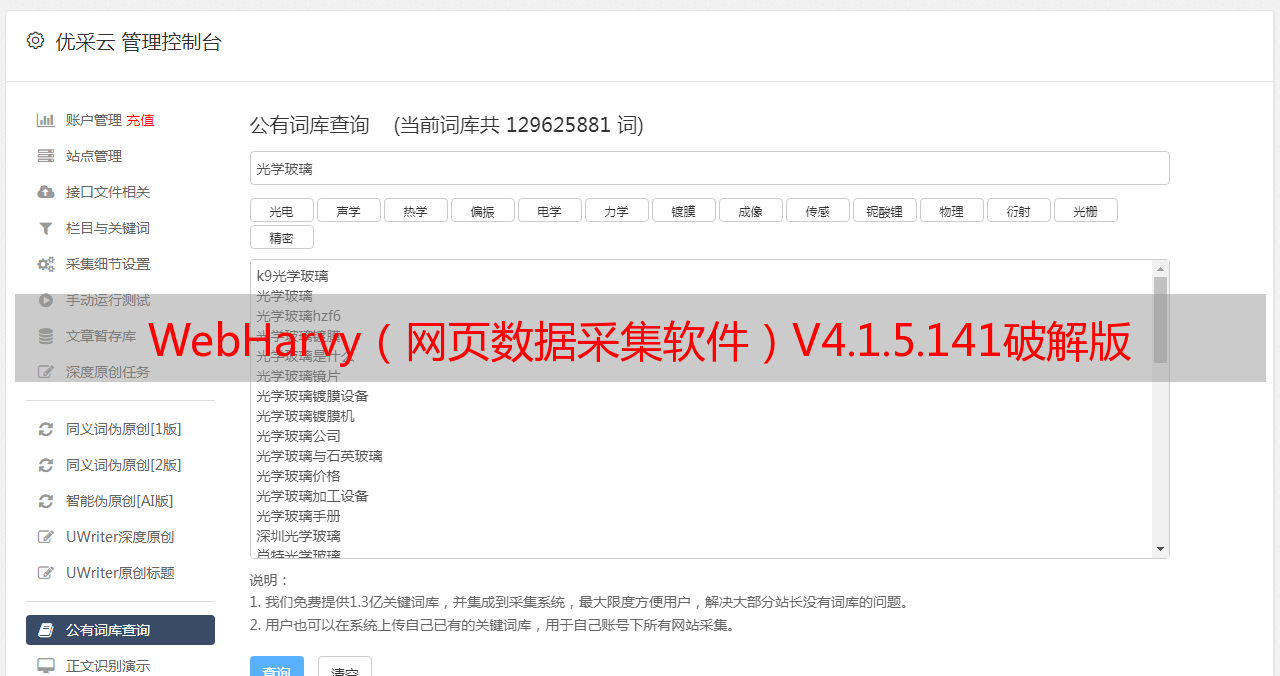The width and height of the screenshot is (1280, 676).
Task: Click the 采集细节设置 gears icon
Action: coord(46,264)
